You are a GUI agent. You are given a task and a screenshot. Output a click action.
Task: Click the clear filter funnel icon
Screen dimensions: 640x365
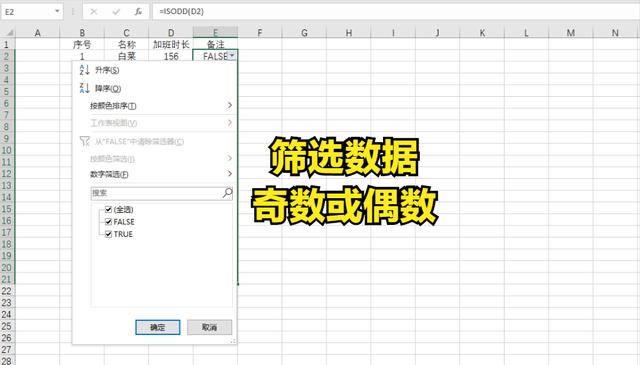coord(84,141)
